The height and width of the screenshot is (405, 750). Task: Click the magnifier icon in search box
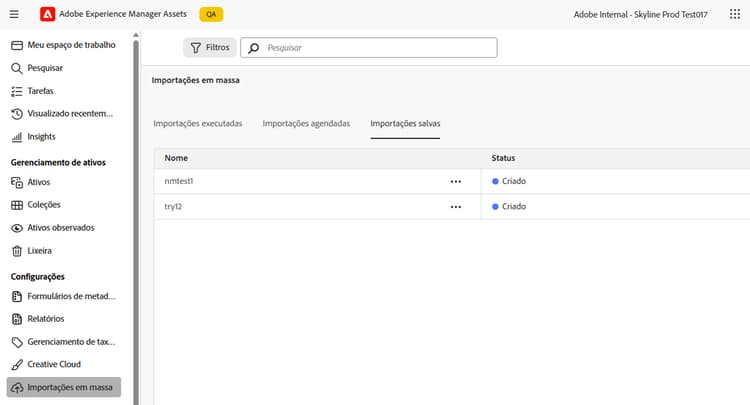254,48
